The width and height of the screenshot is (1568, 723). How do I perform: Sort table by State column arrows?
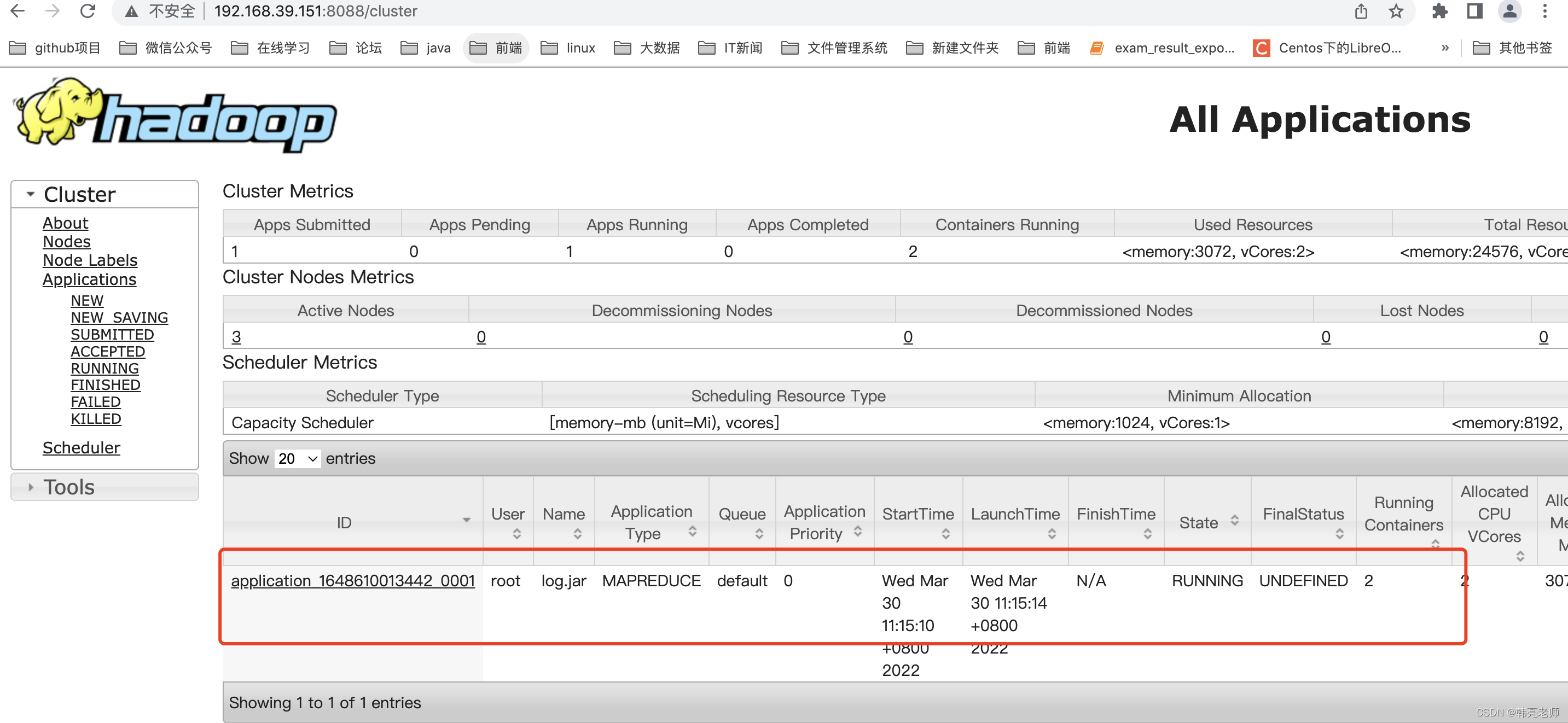coord(1234,521)
